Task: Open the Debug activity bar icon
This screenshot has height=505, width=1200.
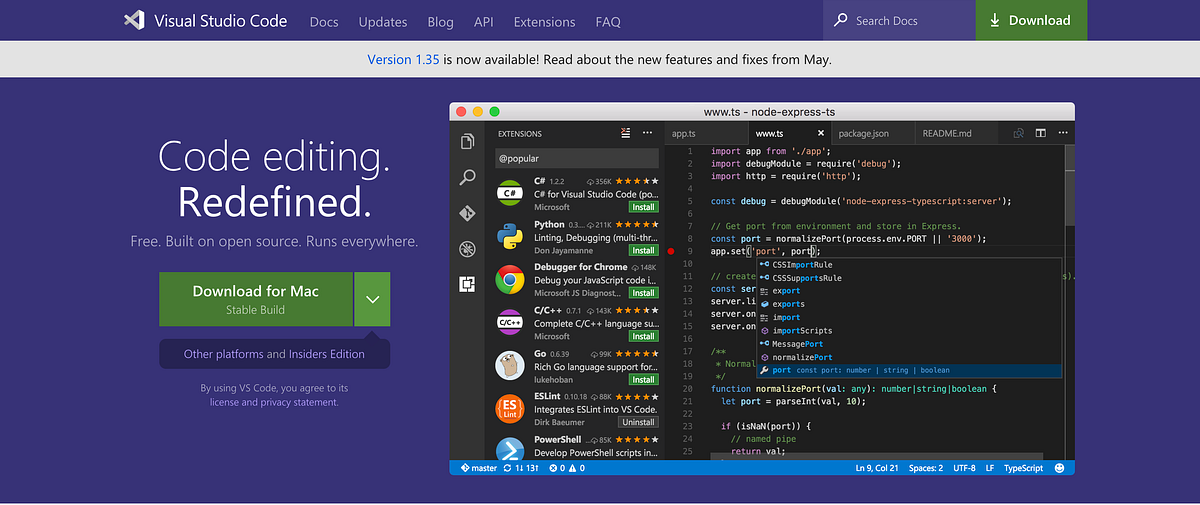Action: tap(467, 249)
